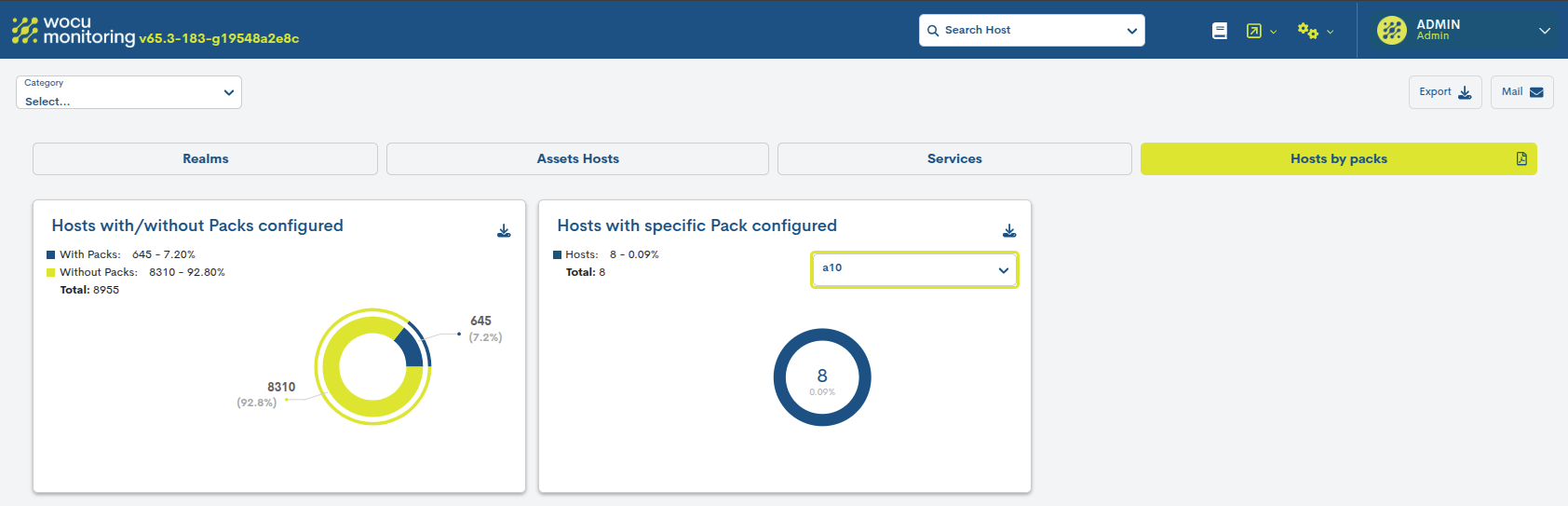Open the configuration gears menu

coord(1308,31)
